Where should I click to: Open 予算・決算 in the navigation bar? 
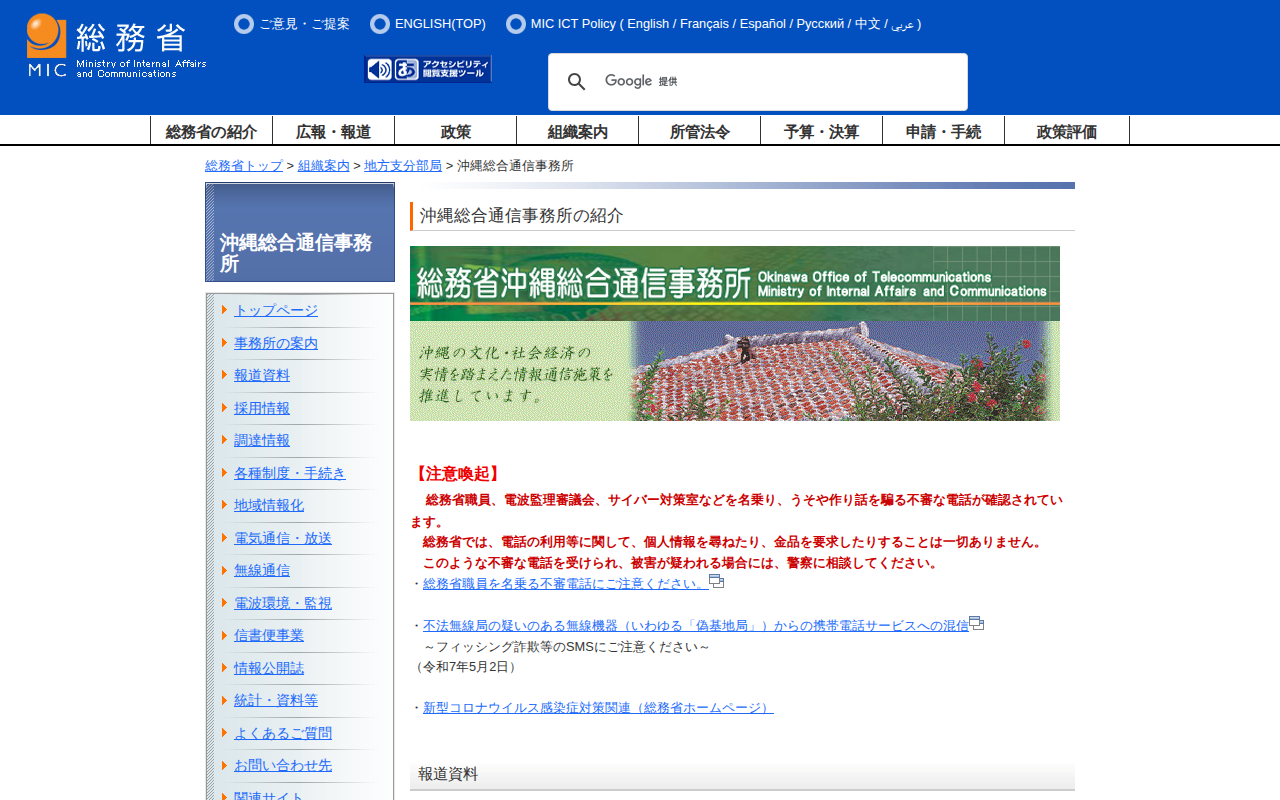[x=821, y=131]
